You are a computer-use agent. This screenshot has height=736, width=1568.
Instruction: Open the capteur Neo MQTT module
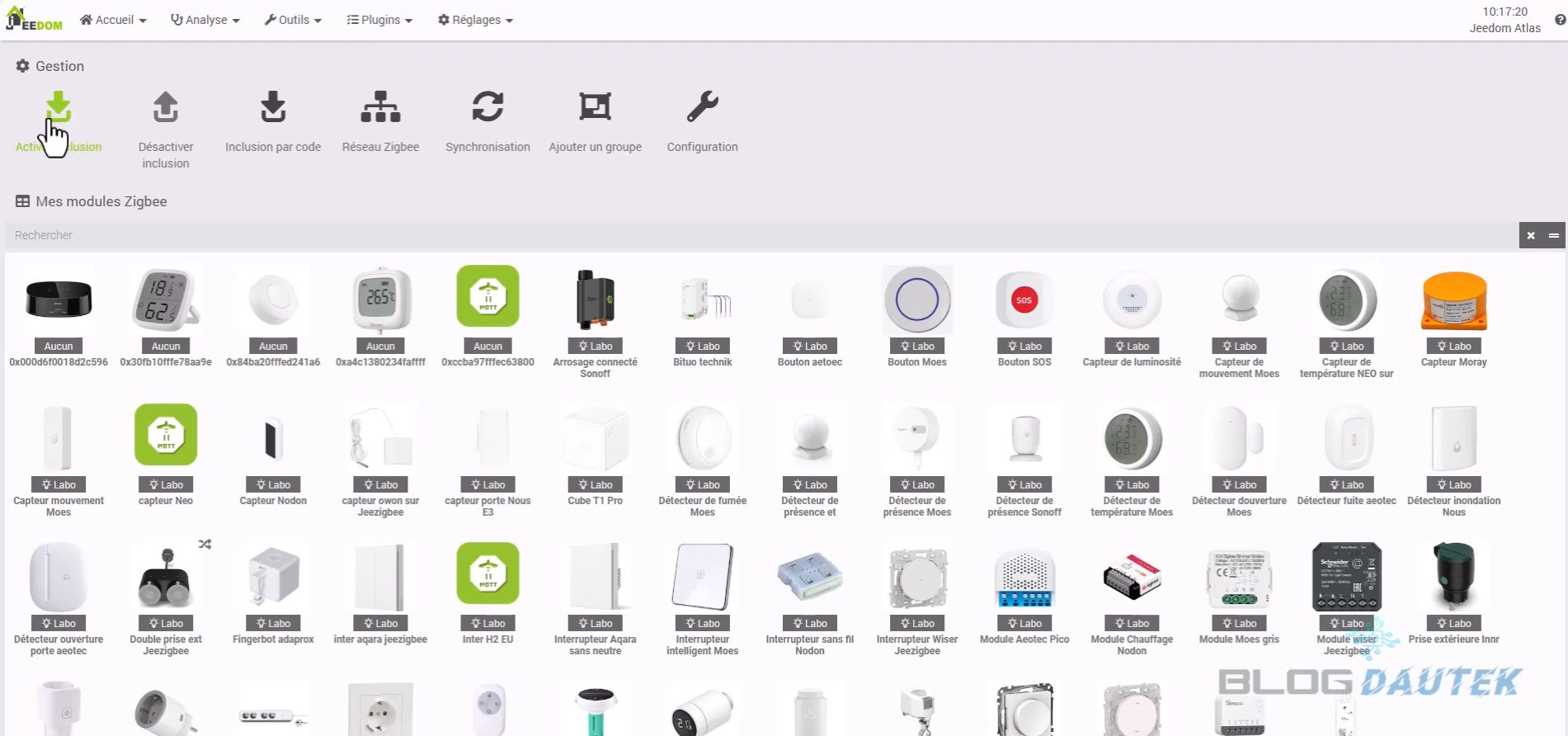pos(166,455)
